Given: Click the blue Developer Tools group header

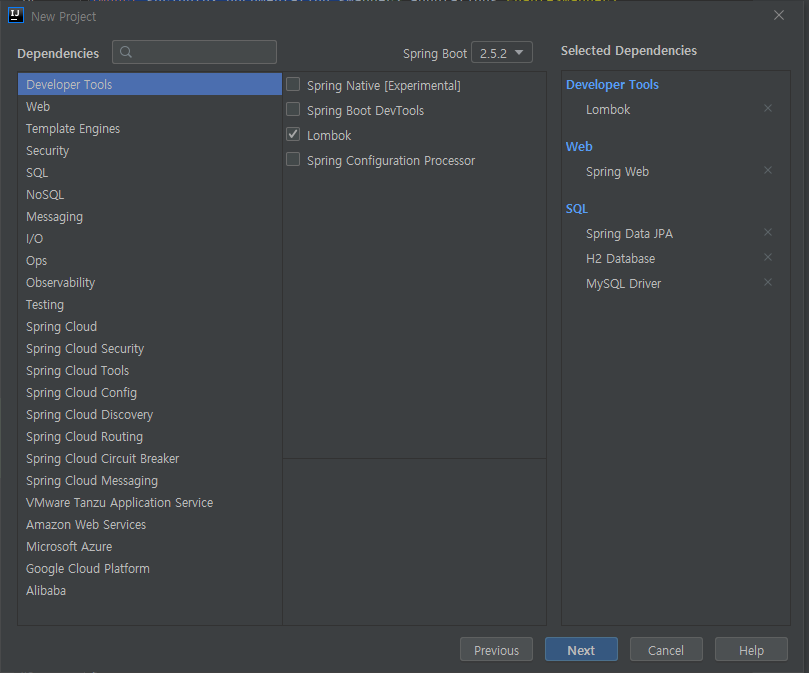Looking at the screenshot, I should [612, 85].
